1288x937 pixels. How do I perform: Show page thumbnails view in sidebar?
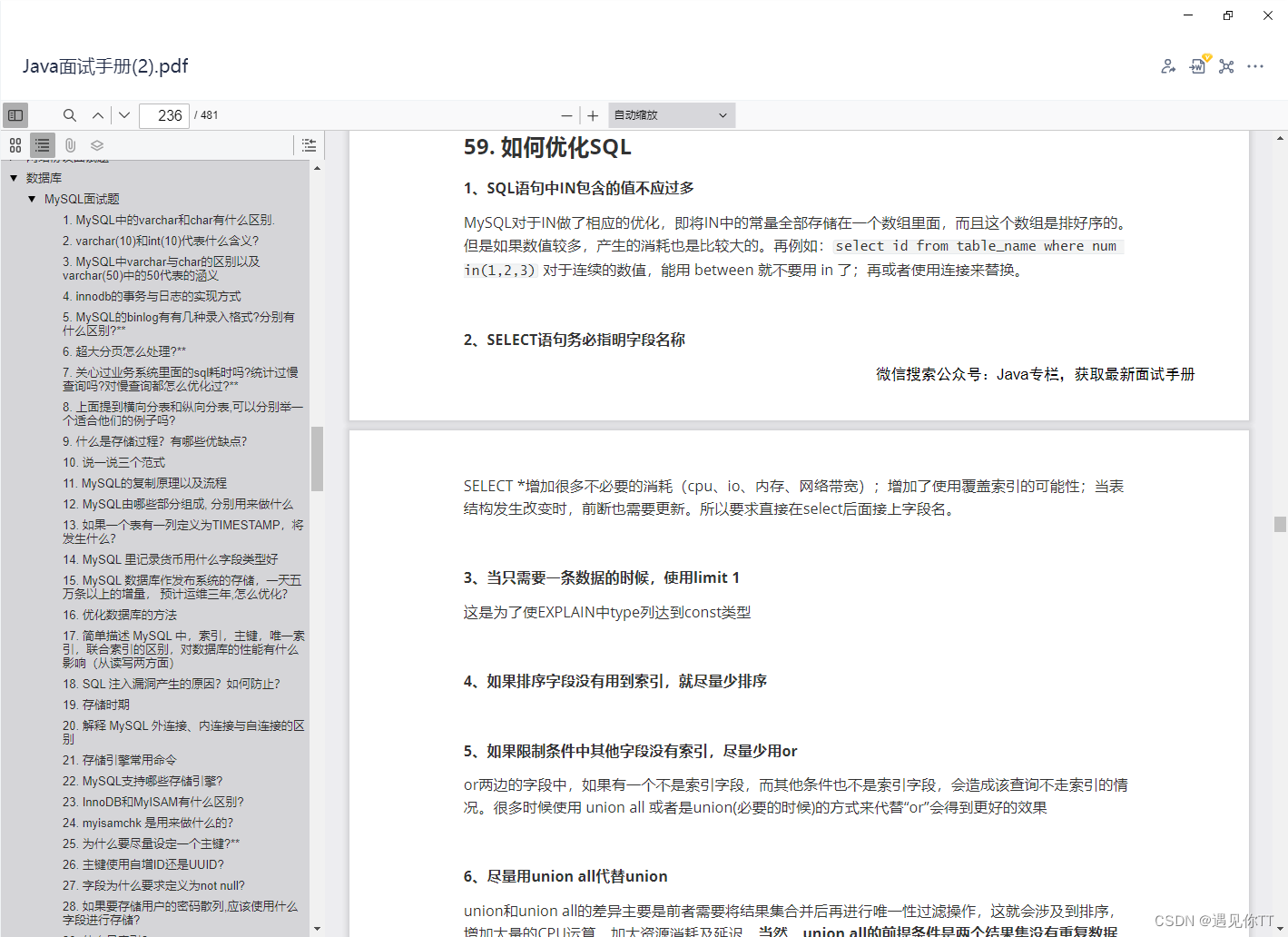tap(15, 145)
